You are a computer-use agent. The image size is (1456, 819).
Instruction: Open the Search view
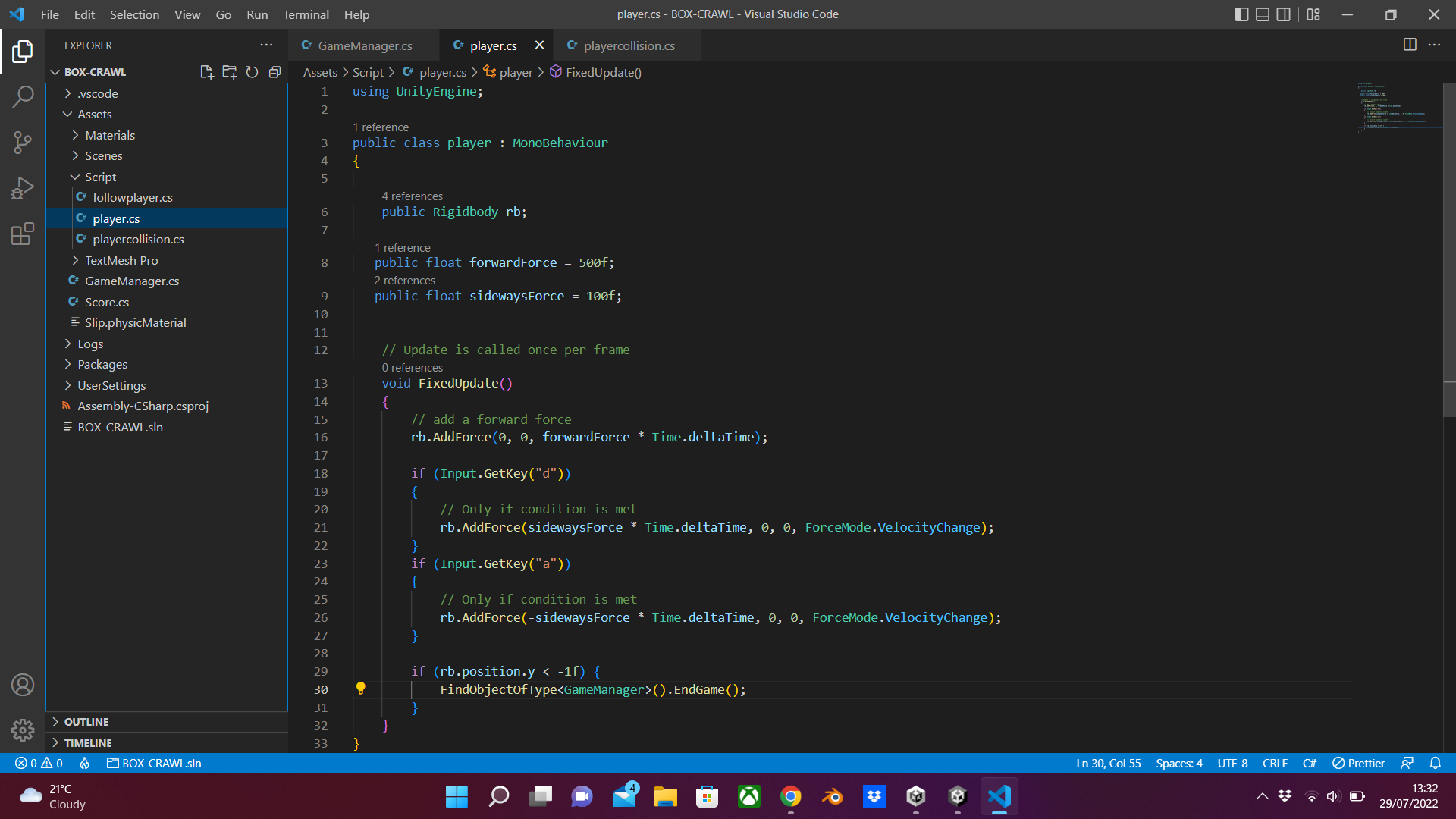22,97
